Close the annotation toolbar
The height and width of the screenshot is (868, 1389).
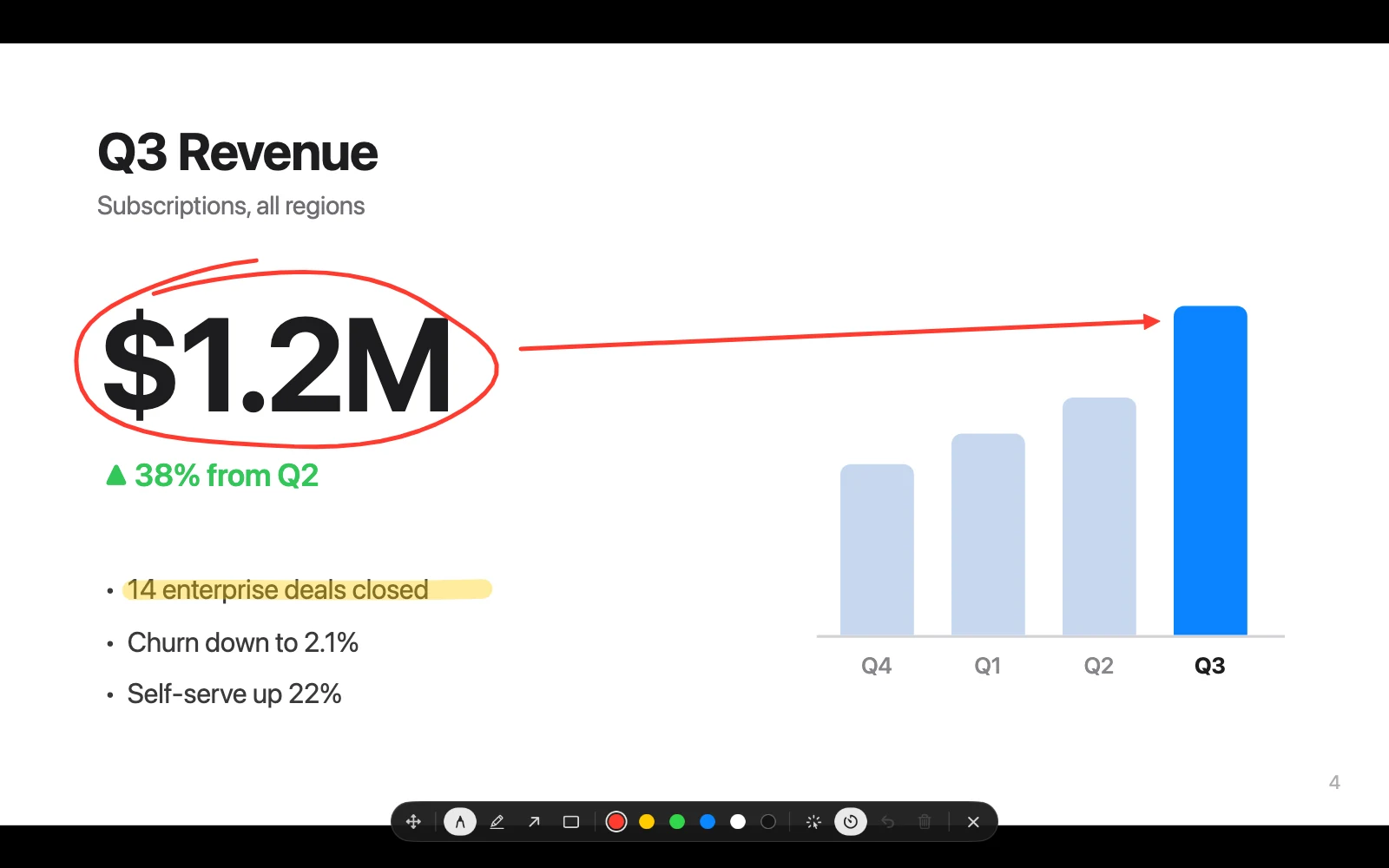coord(973,822)
